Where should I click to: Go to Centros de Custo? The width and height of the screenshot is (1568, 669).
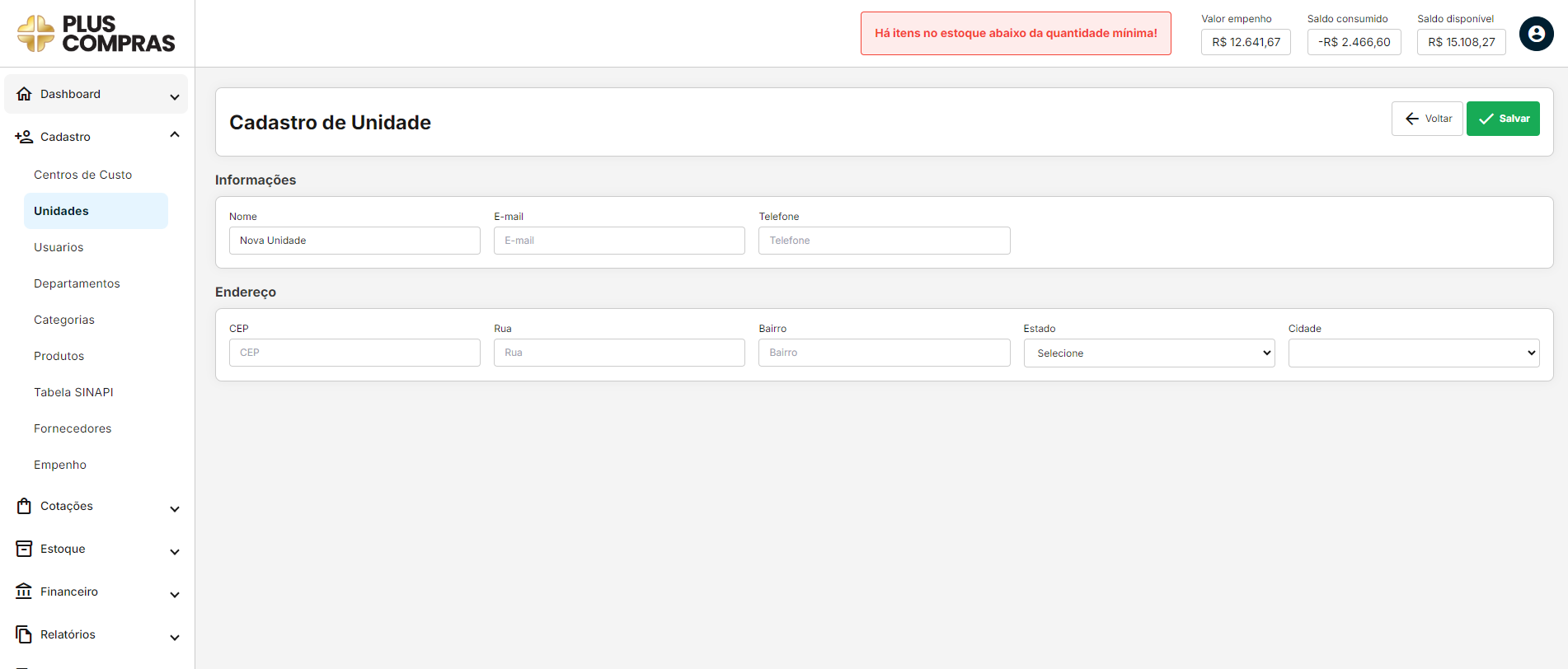point(82,175)
